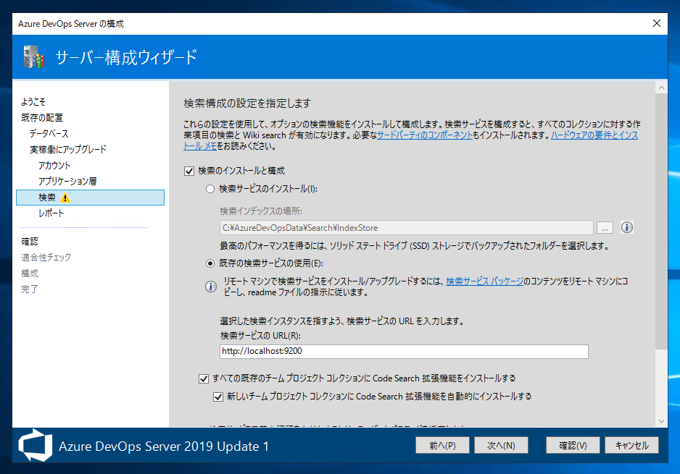Toggle auto-install Code Search for new collections

(218, 397)
